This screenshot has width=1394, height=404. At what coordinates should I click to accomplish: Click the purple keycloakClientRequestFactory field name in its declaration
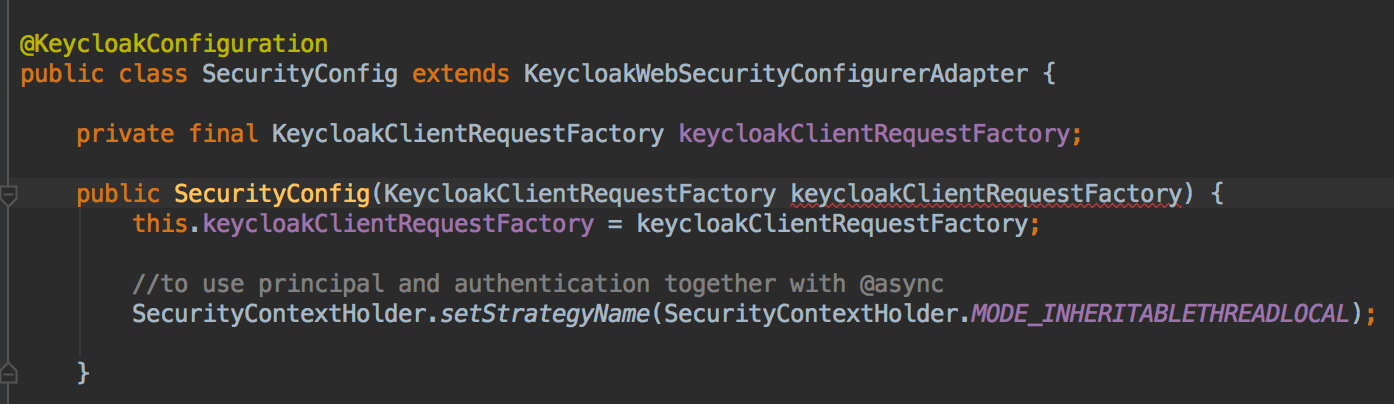[x=873, y=134]
